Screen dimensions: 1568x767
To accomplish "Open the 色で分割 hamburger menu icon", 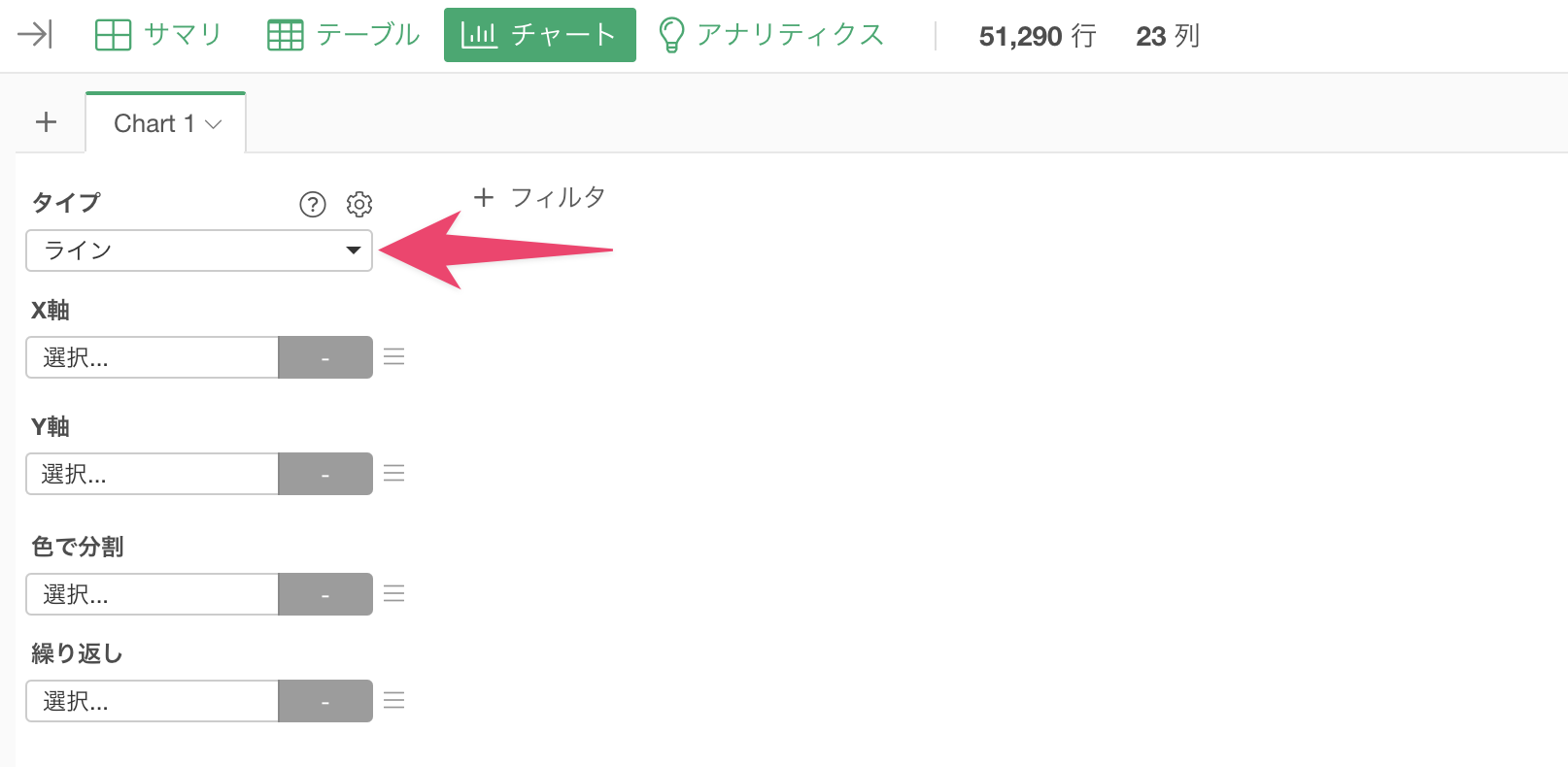I will pyautogui.click(x=393, y=593).
